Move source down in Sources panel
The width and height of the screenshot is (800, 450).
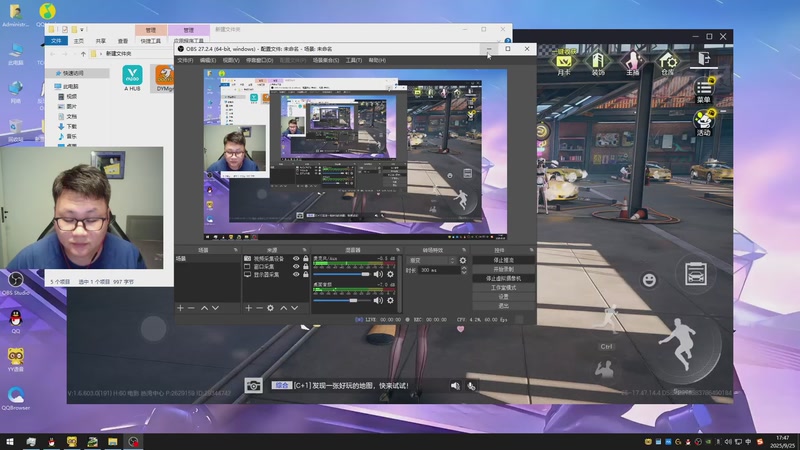click(x=294, y=308)
